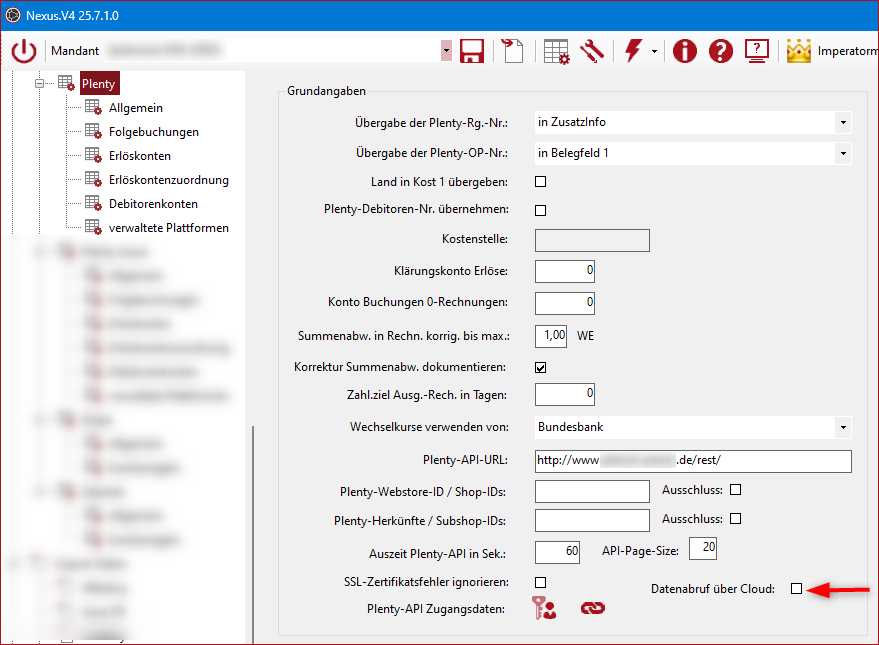Enable Plenty-Debitoren-Nr. übernehmen checkbox
Image resolution: width=879 pixels, height=645 pixels.
point(540,210)
